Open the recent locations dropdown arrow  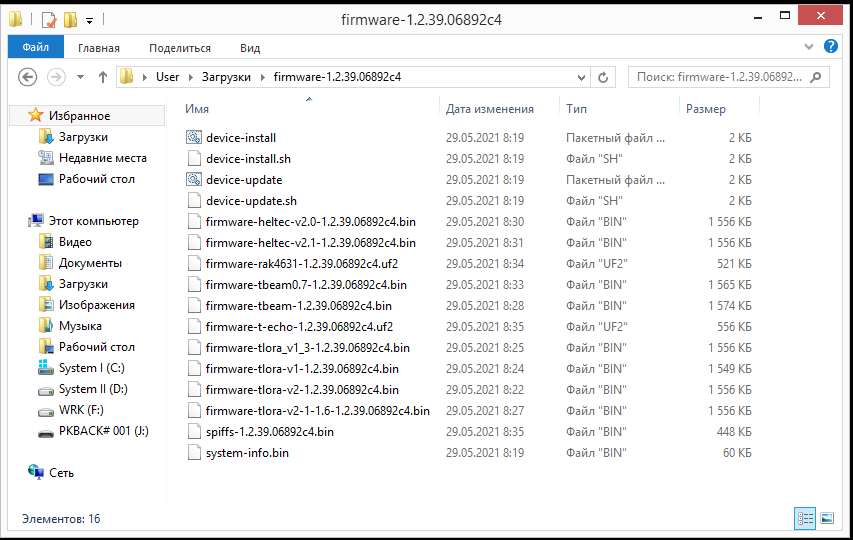coord(80,77)
